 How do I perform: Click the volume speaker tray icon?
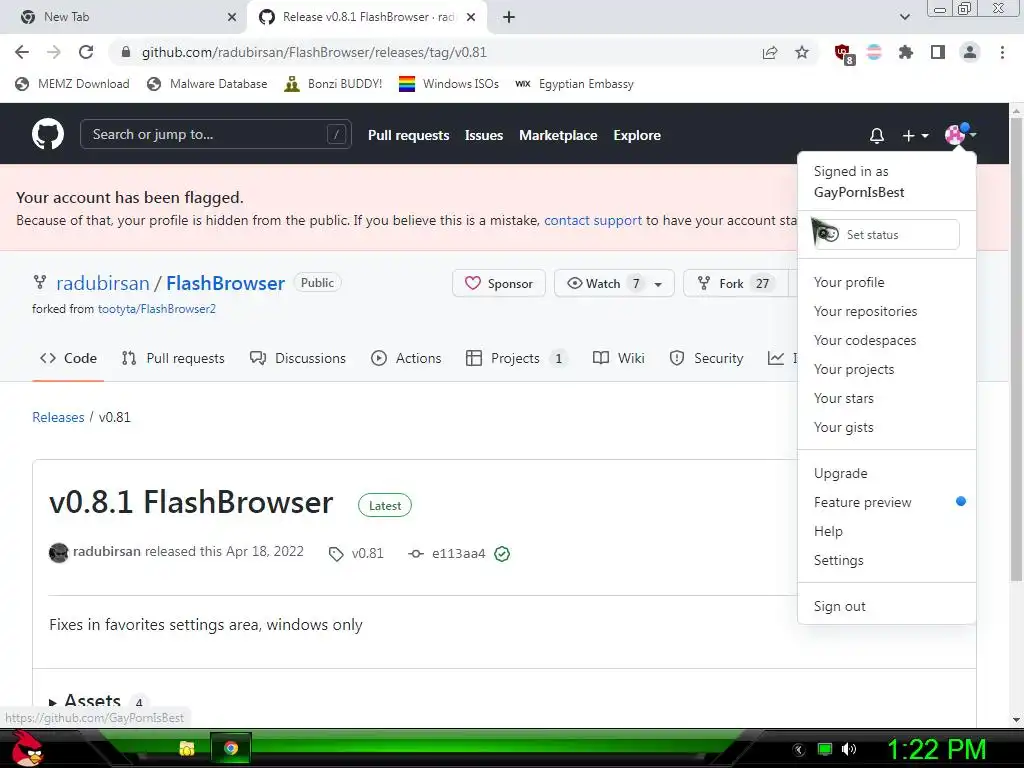click(x=848, y=749)
